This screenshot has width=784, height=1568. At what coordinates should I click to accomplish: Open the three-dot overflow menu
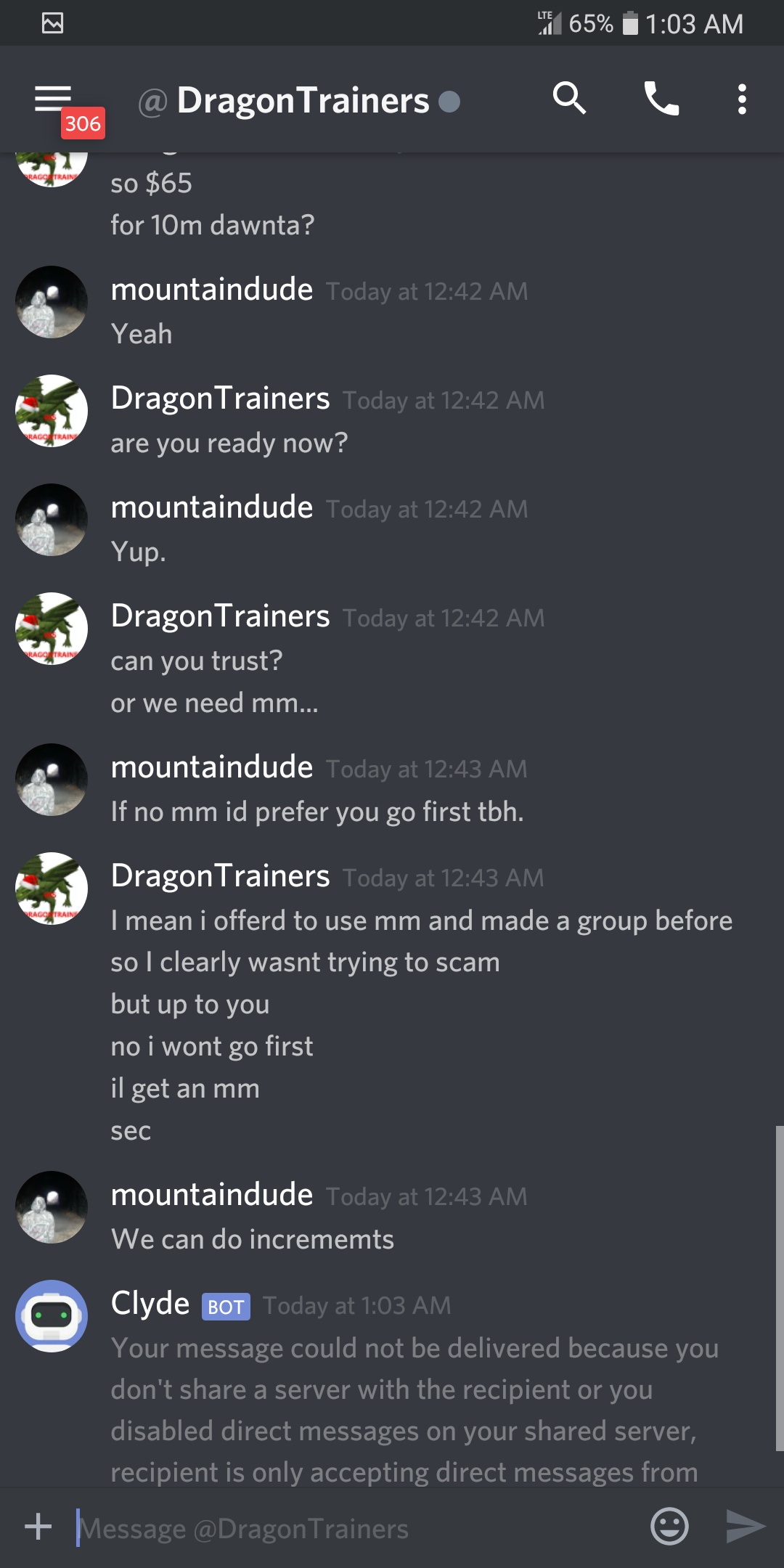tap(742, 99)
